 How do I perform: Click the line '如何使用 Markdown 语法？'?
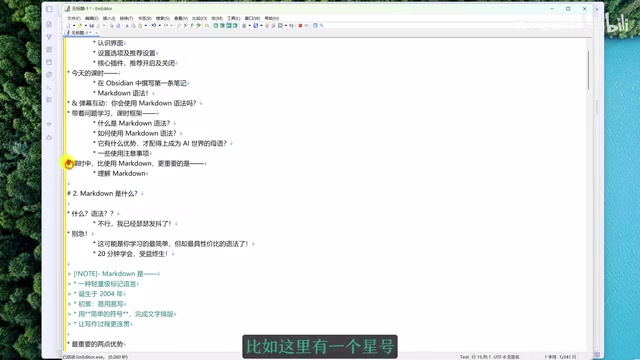click(x=137, y=133)
